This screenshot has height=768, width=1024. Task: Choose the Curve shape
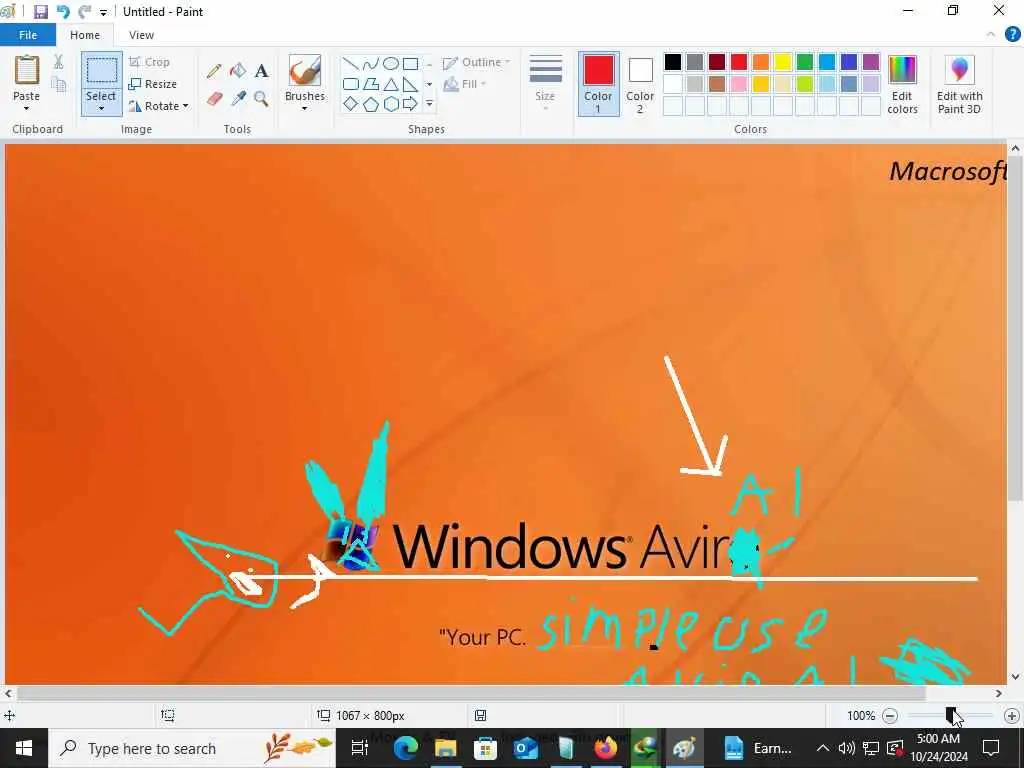(371, 63)
